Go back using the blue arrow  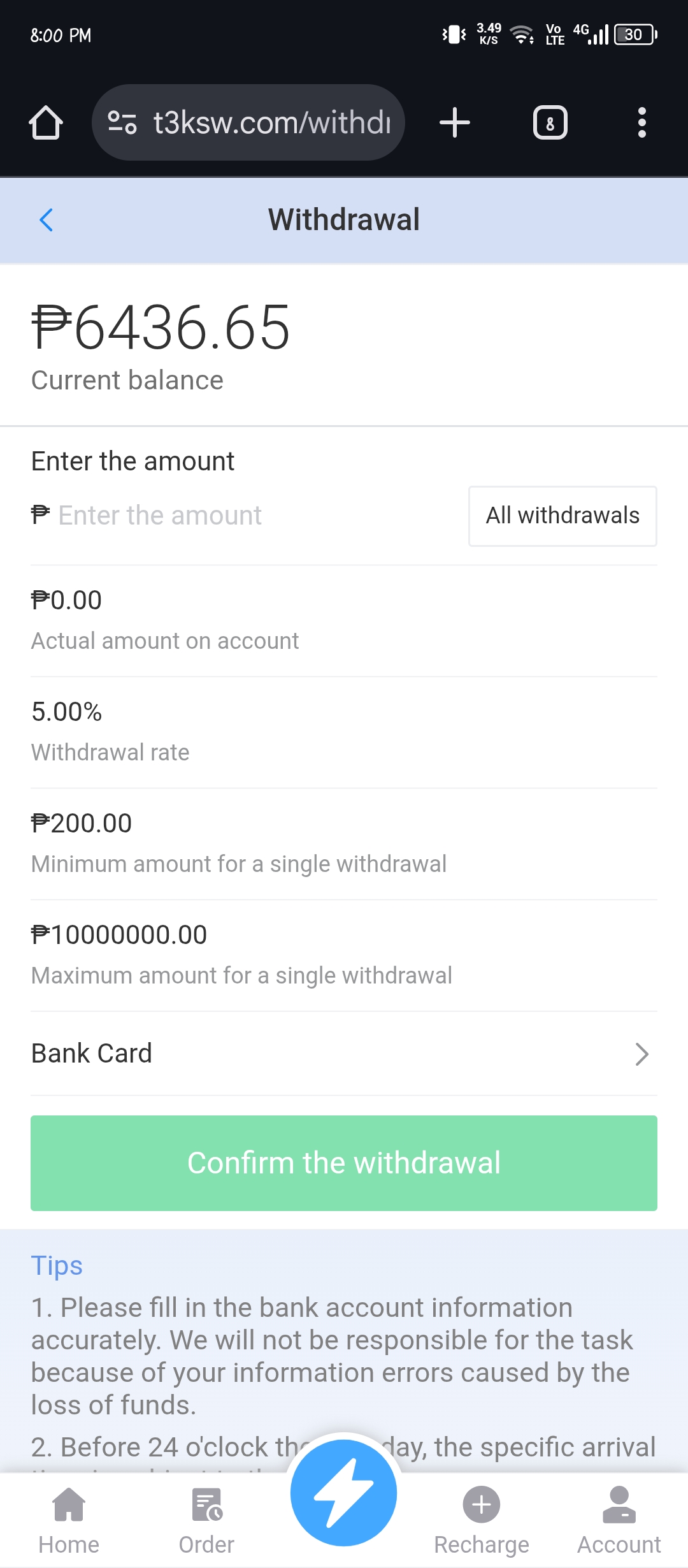[46, 220]
